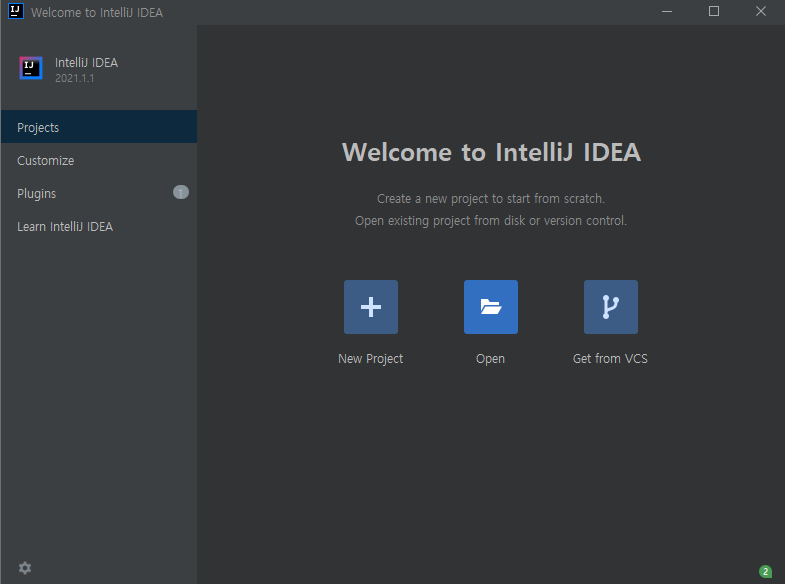
Task: Click the Open folder icon
Action: click(x=491, y=307)
